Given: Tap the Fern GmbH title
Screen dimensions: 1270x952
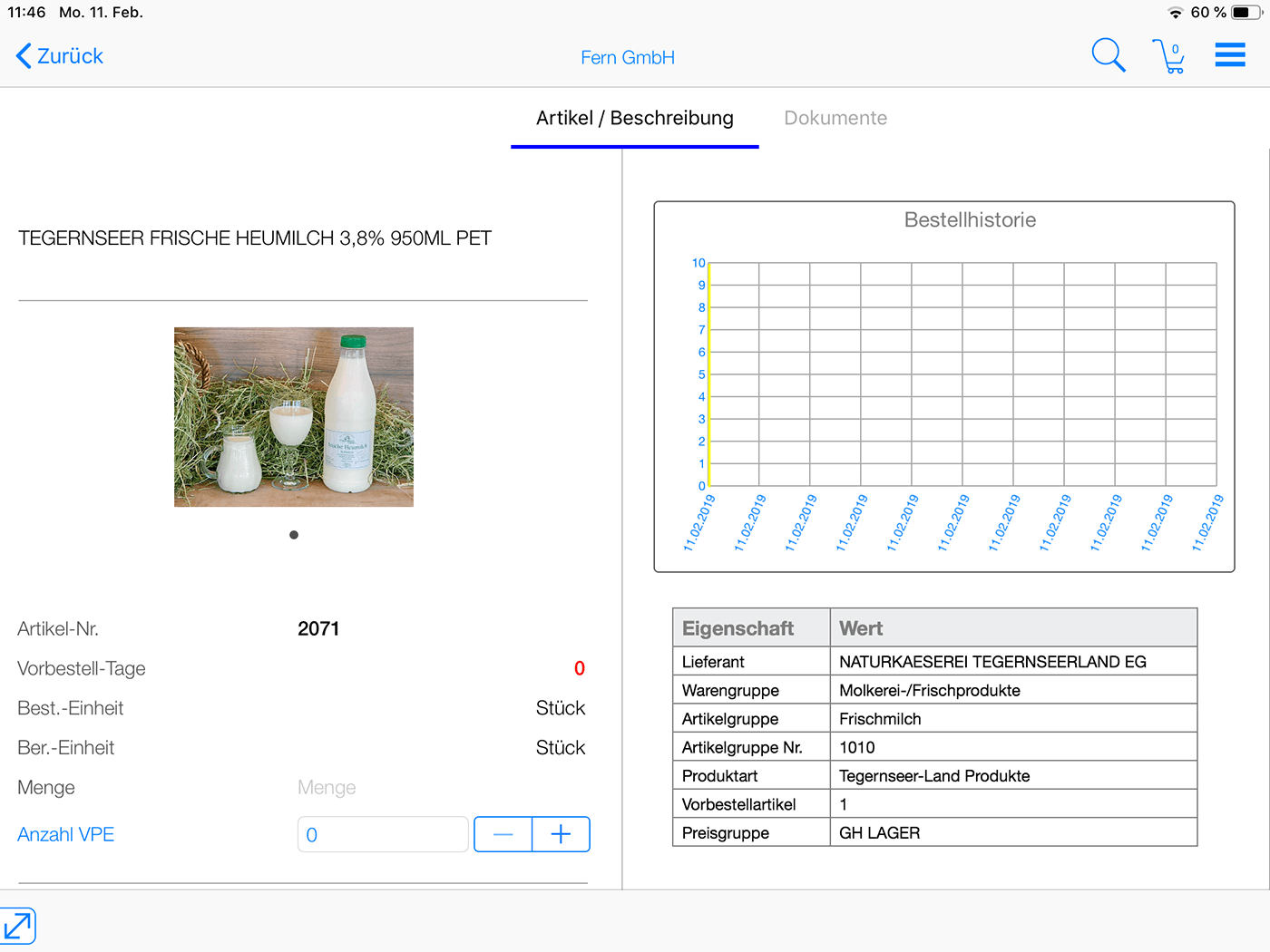Looking at the screenshot, I should pos(628,57).
